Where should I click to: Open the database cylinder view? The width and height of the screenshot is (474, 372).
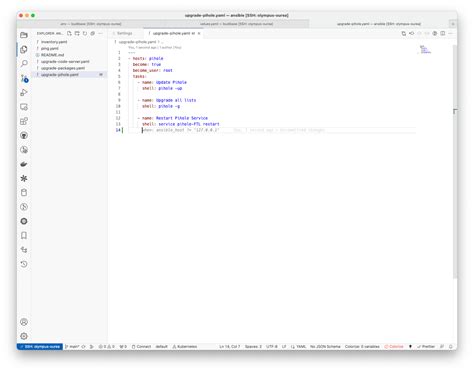[24, 193]
